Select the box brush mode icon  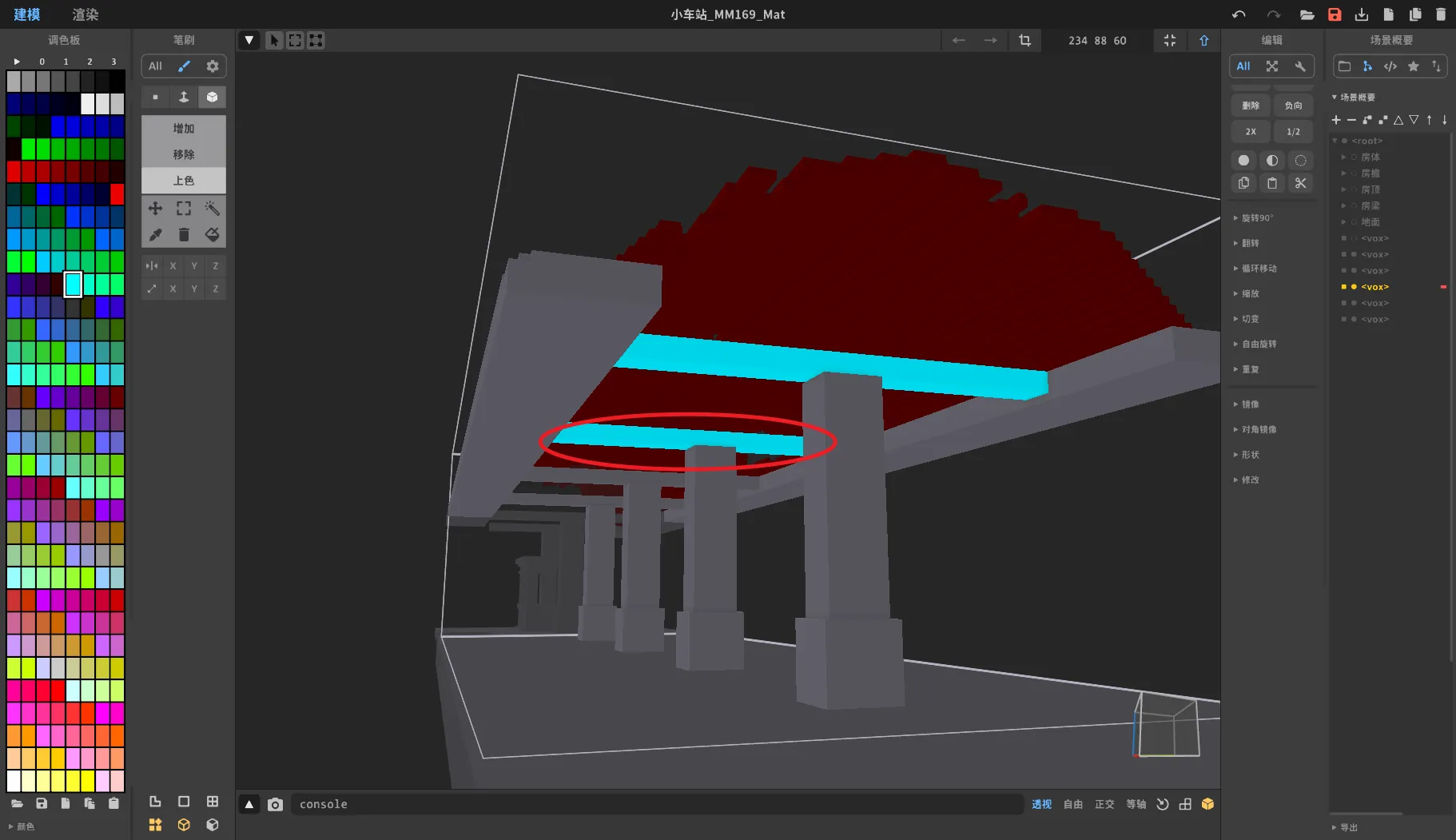click(x=212, y=97)
